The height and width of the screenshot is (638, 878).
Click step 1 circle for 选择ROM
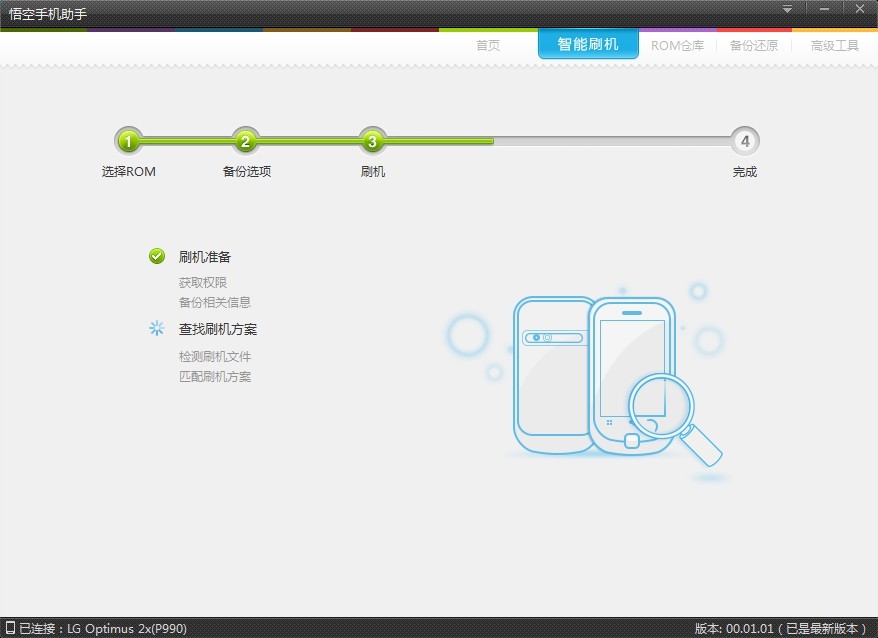point(128,141)
